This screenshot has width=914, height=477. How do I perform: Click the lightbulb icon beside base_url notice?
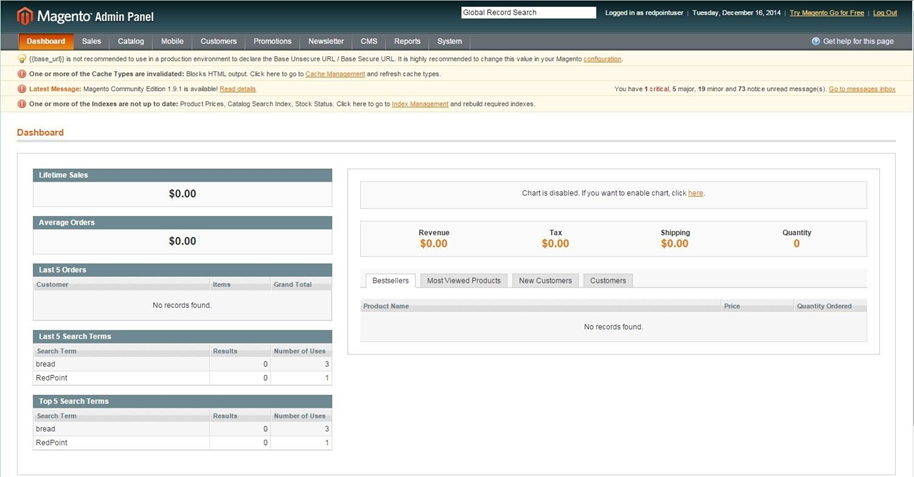[22, 59]
